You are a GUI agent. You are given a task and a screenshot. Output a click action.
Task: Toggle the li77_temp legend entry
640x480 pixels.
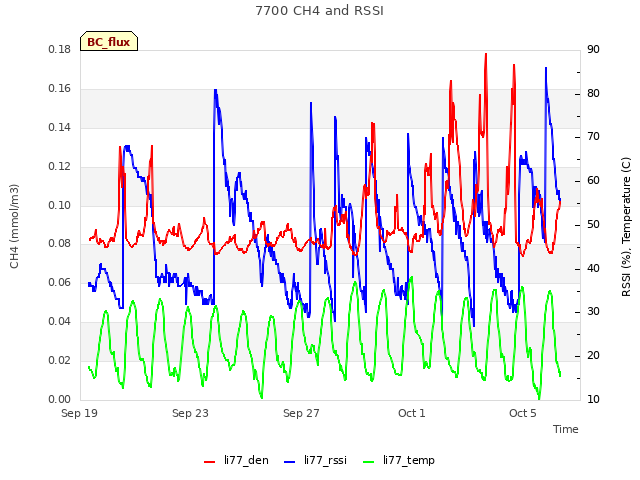click(399, 460)
